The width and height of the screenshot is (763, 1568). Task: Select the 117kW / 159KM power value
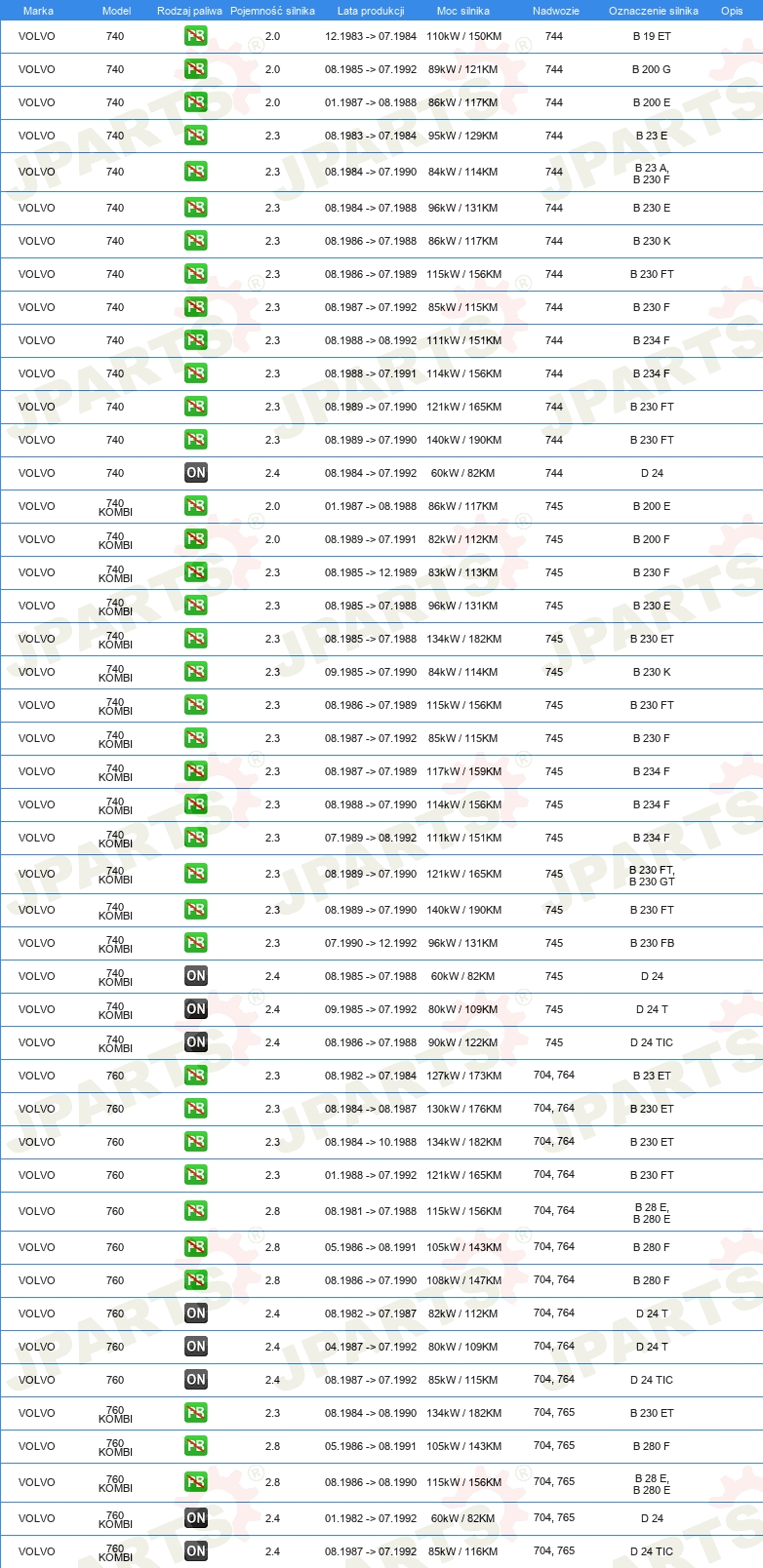tap(463, 771)
